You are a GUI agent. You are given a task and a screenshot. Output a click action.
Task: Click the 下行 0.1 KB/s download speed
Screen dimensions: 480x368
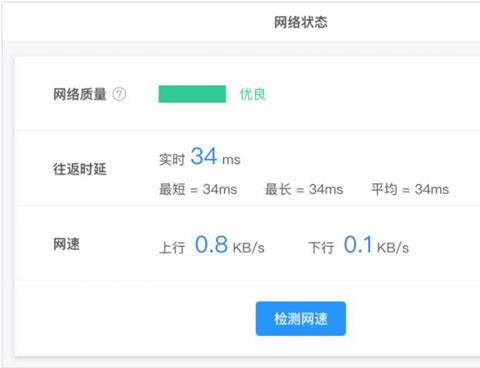(359, 245)
